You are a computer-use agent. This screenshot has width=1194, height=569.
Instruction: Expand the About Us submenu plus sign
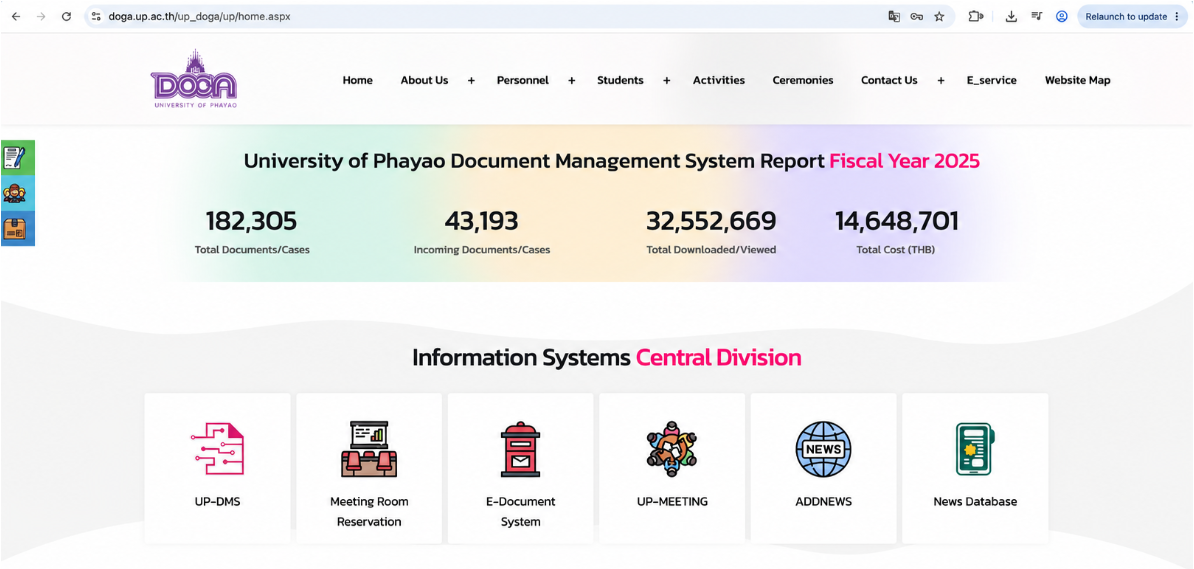(471, 80)
